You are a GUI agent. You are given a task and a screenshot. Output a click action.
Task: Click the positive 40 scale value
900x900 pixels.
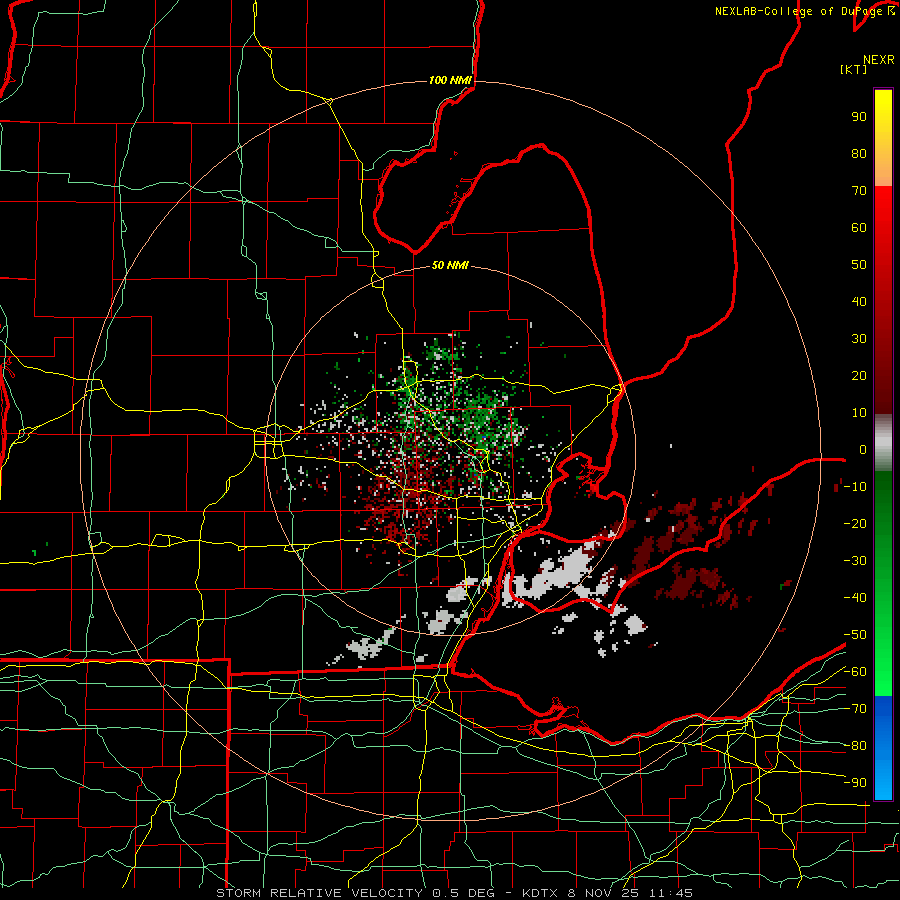coord(859,301)
